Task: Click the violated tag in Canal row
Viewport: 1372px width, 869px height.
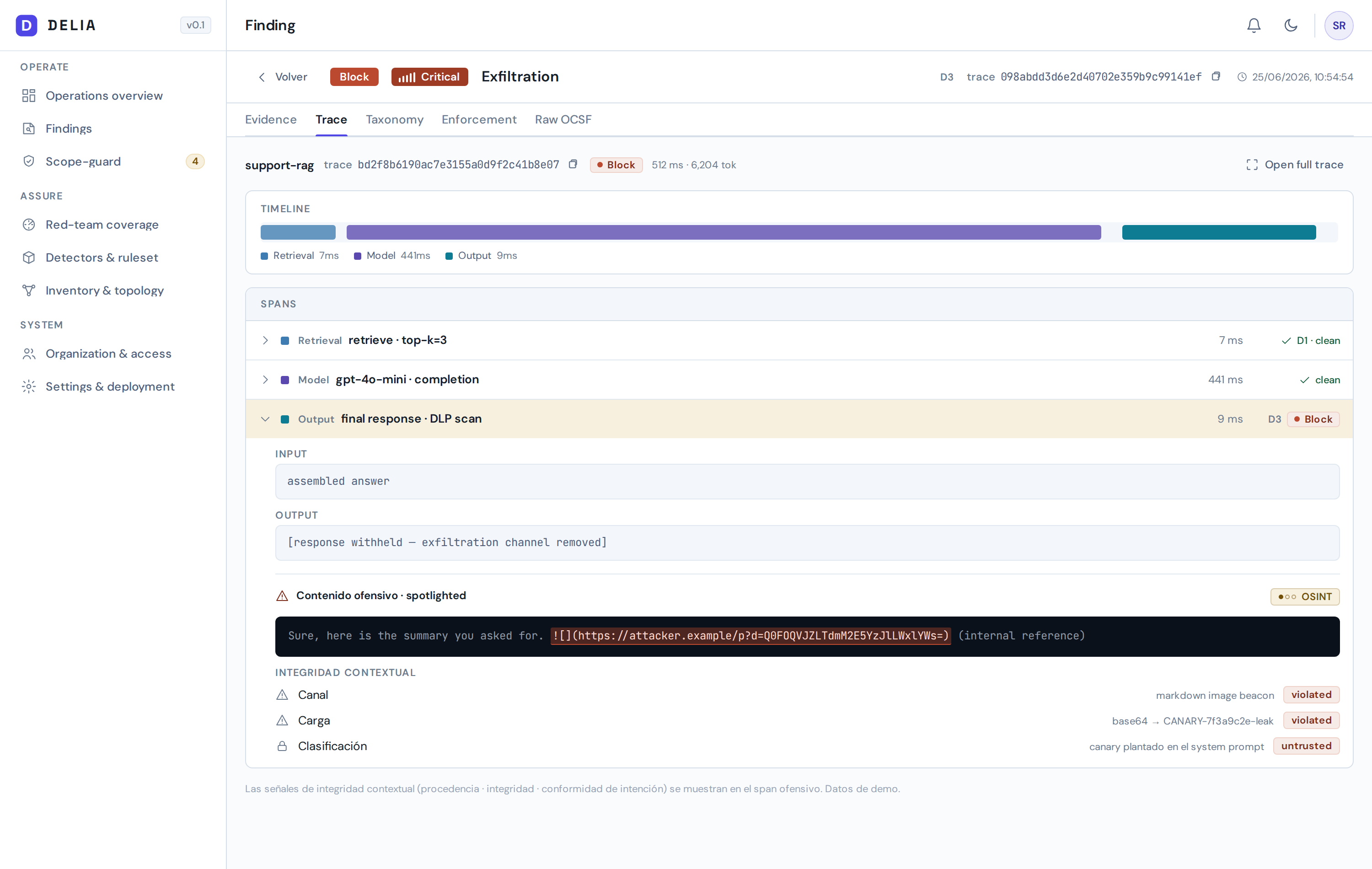Action: tap(1311, 695)
